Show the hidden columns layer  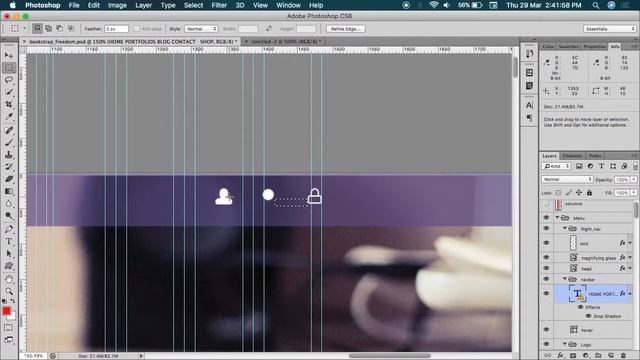click(546, 204)
